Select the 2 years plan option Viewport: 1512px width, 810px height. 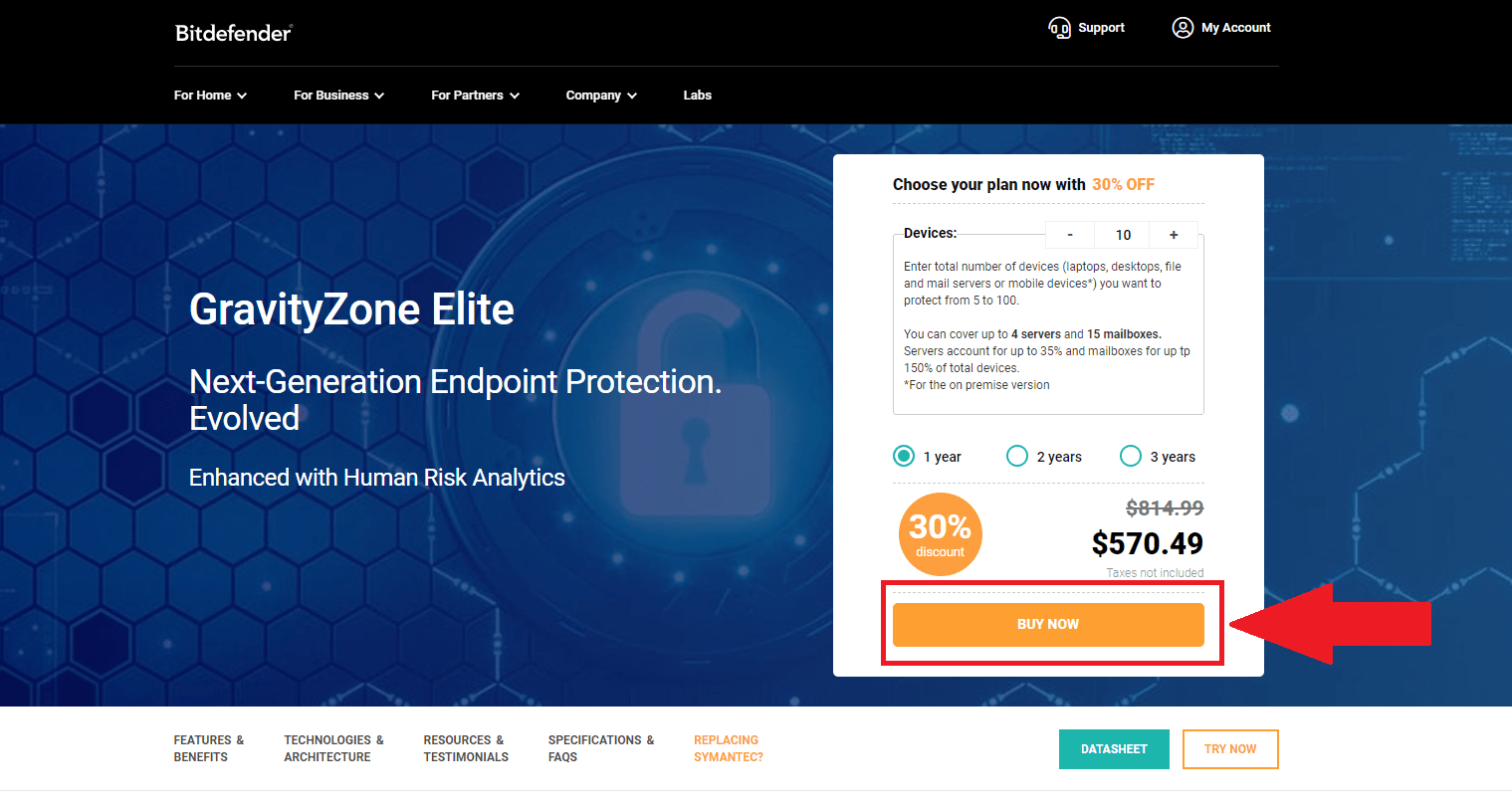pos(1017,456)
